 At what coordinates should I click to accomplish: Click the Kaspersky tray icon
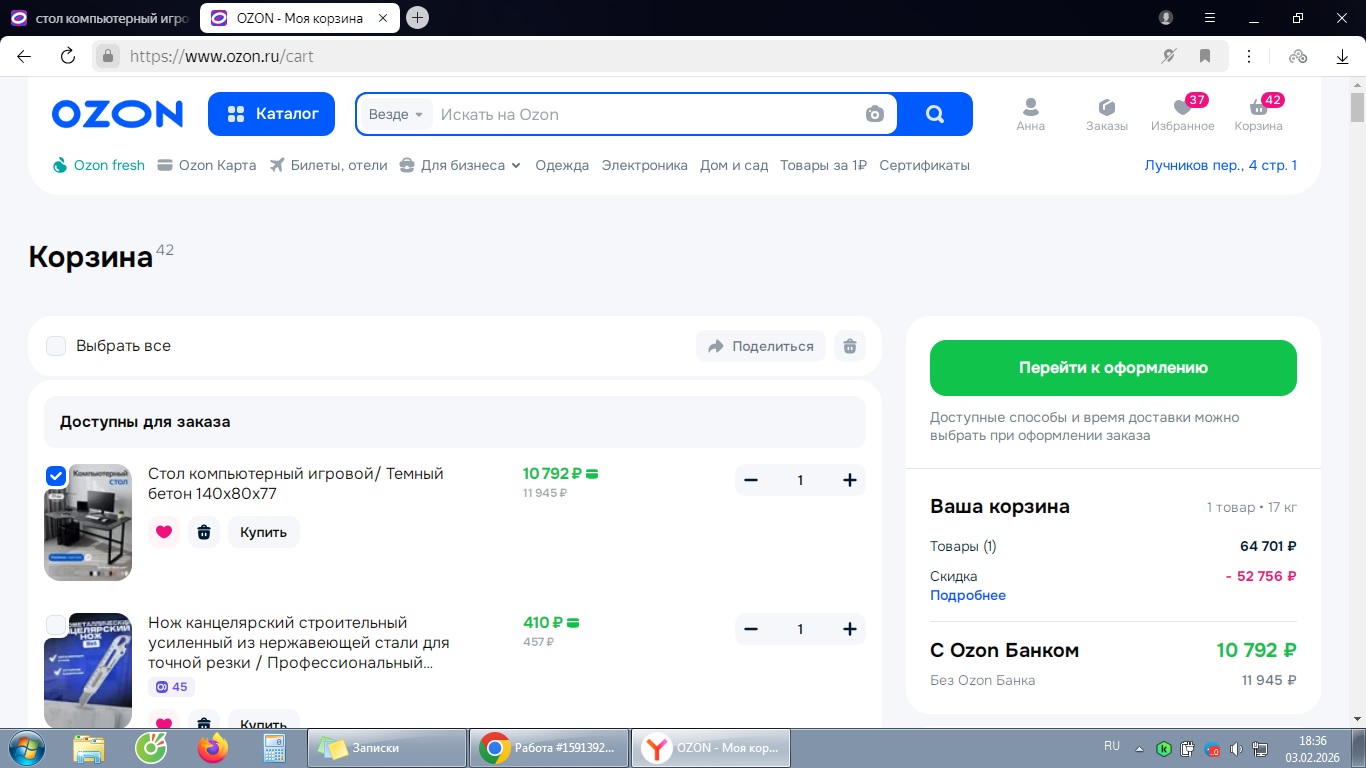(x=1165, y=748)
